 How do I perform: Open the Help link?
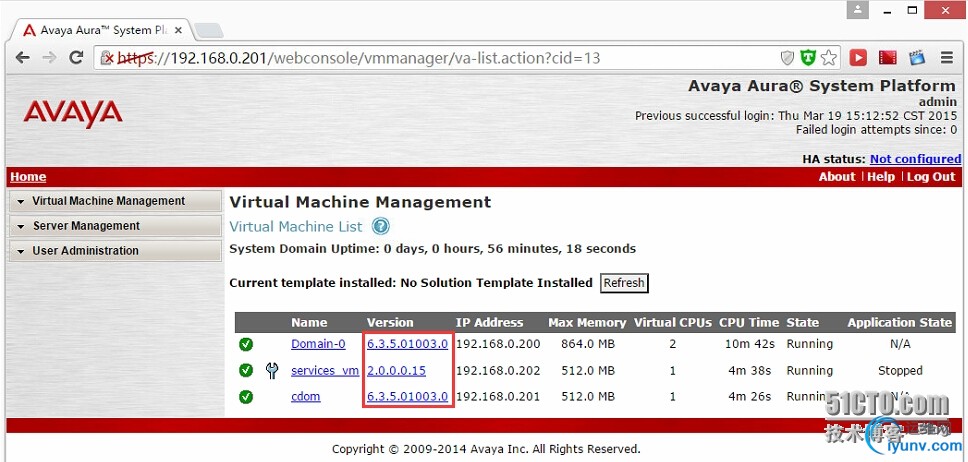pos(881,177)
